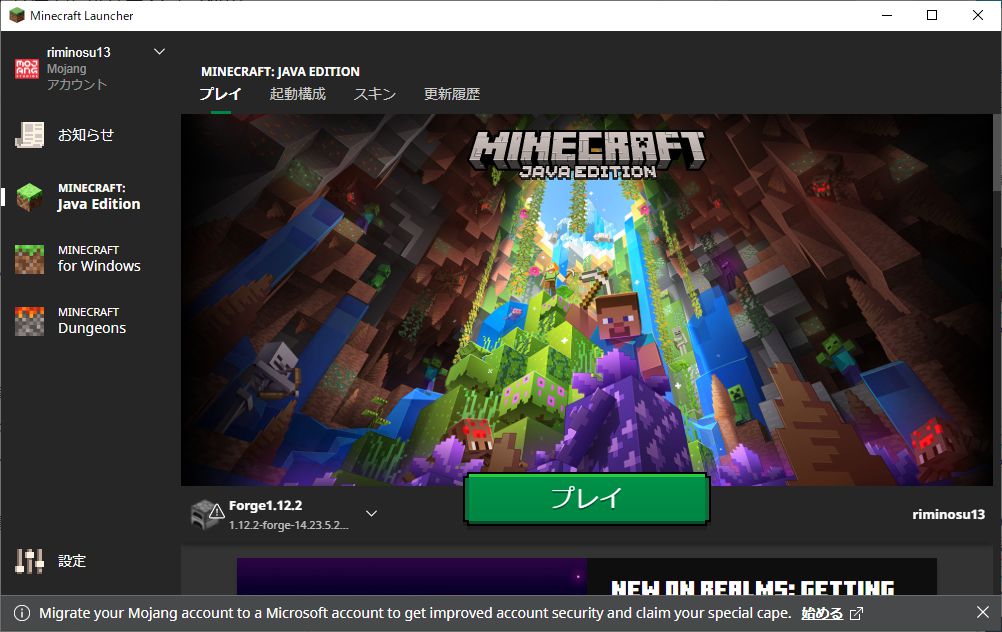This screenshot has width=1002, height=632.
Task: Click the info icon on the migration banner
Action: [x=22, y=612]
